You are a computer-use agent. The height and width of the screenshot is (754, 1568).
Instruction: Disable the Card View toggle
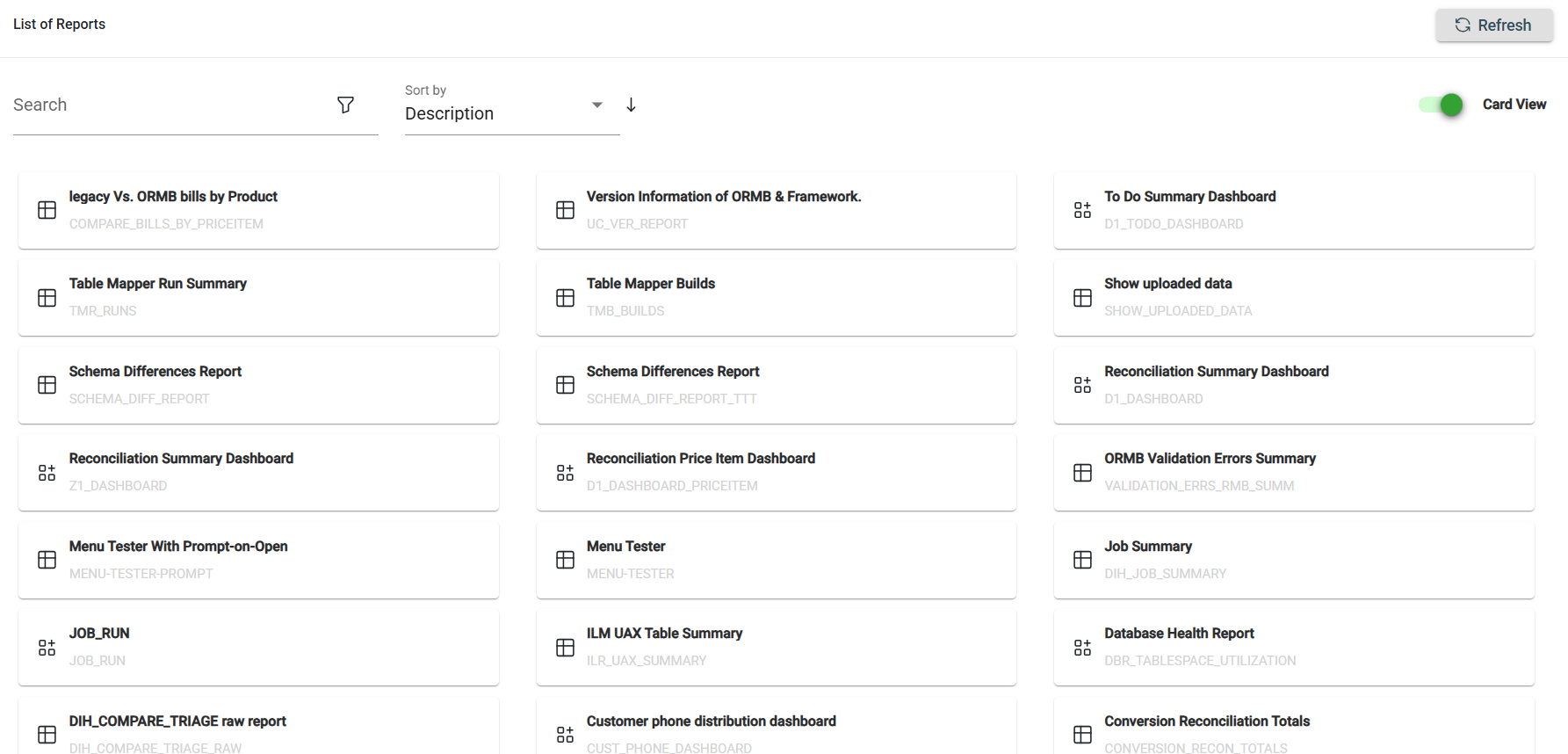coord(1442,105)
